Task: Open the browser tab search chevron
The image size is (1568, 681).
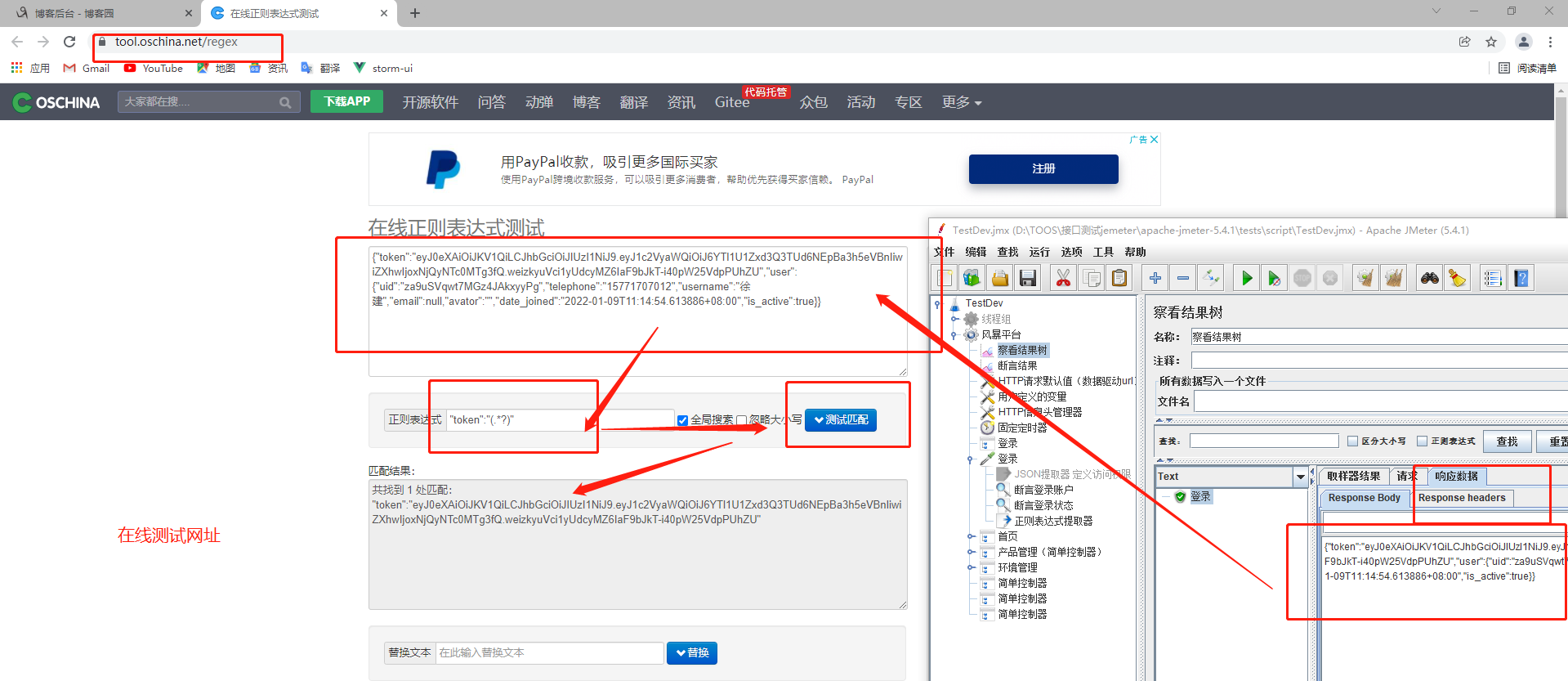Action: point(1436,11)
